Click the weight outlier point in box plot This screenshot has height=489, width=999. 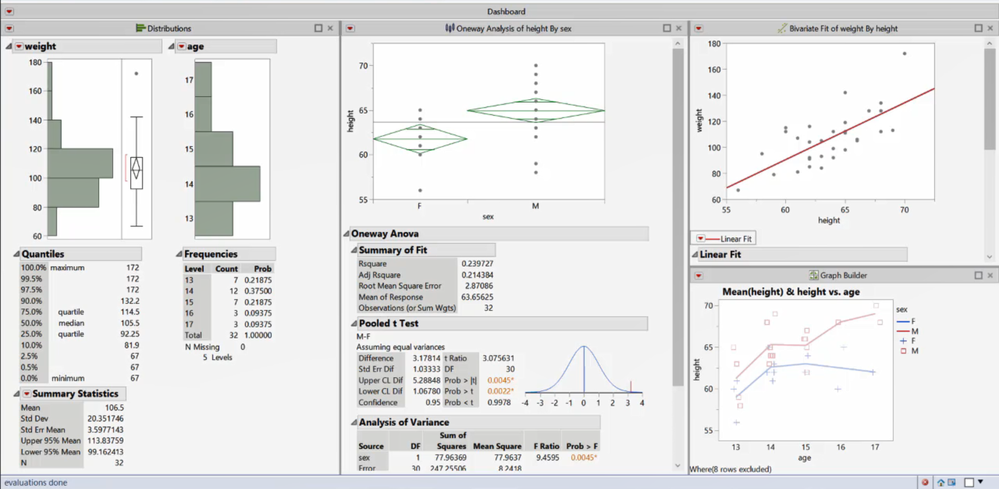pos(136,74)
